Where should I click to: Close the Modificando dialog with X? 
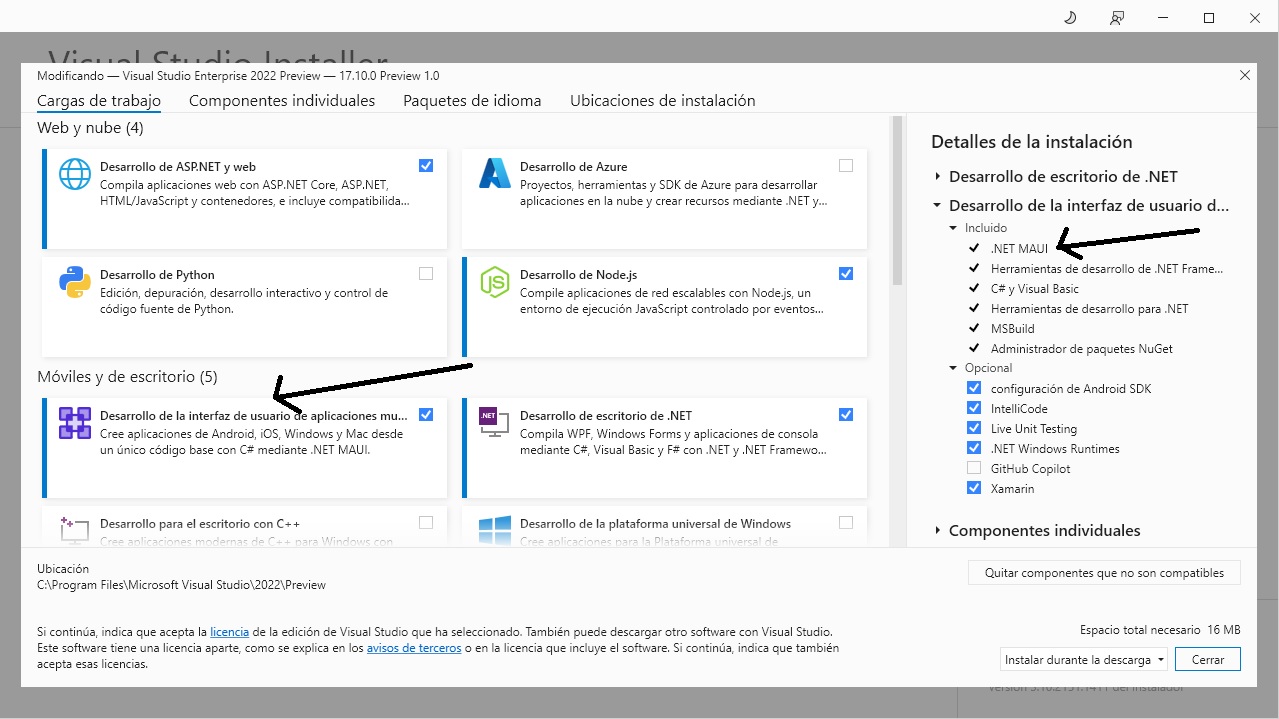1245,75
